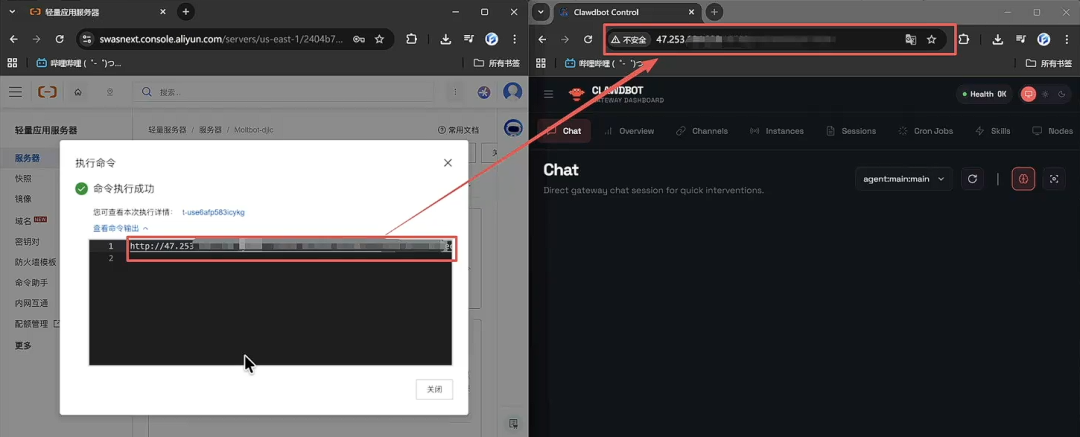This screenshot has height=437, width=1080.
Task: Click the Health OK status pill
Action: tap(984, 94)
